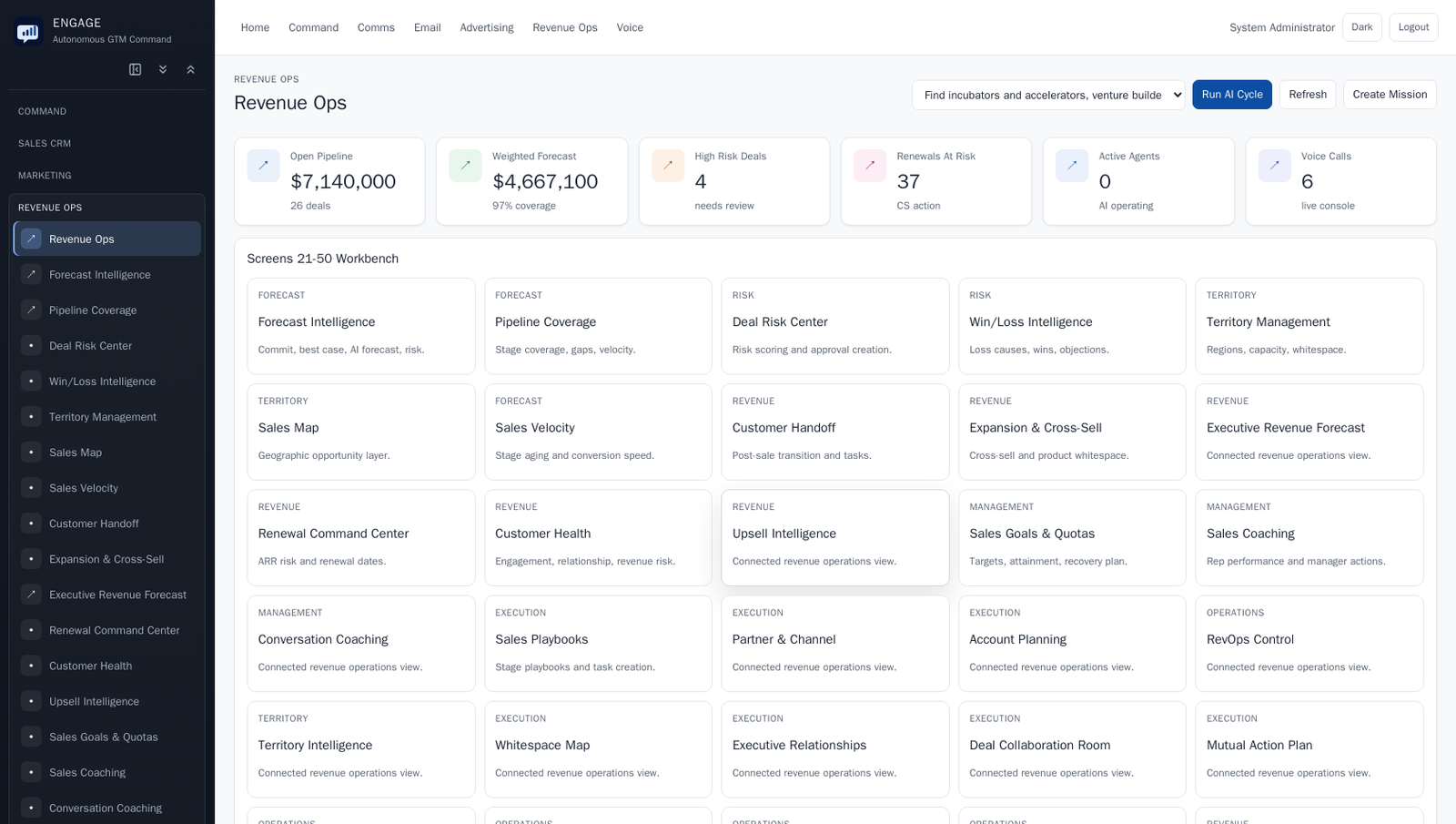Open the Voice nav item
The height and width of the screenshot is (824, 1456).
point(630,27)
